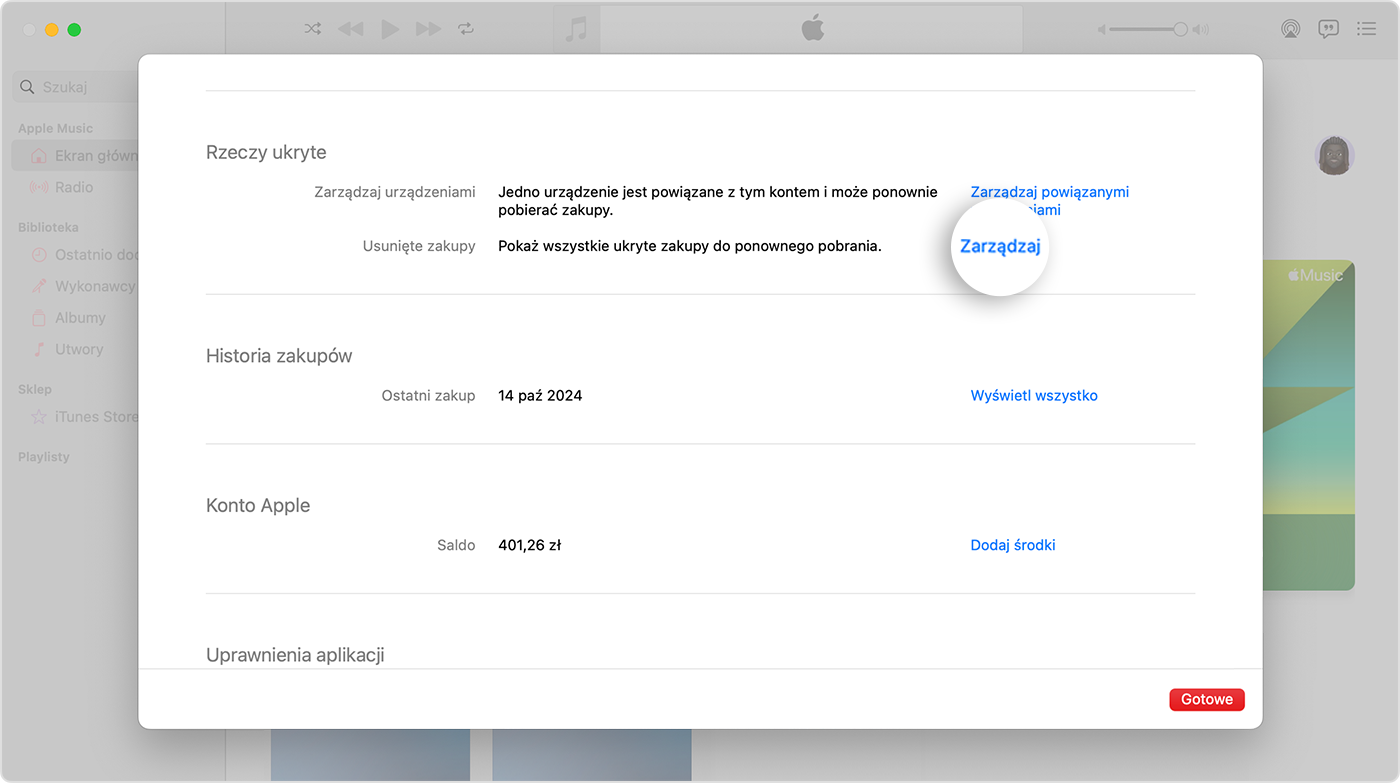This screenshot has width=1400, height=784.
Task: Show lyrics panel icon
Action: [1328, 29]
